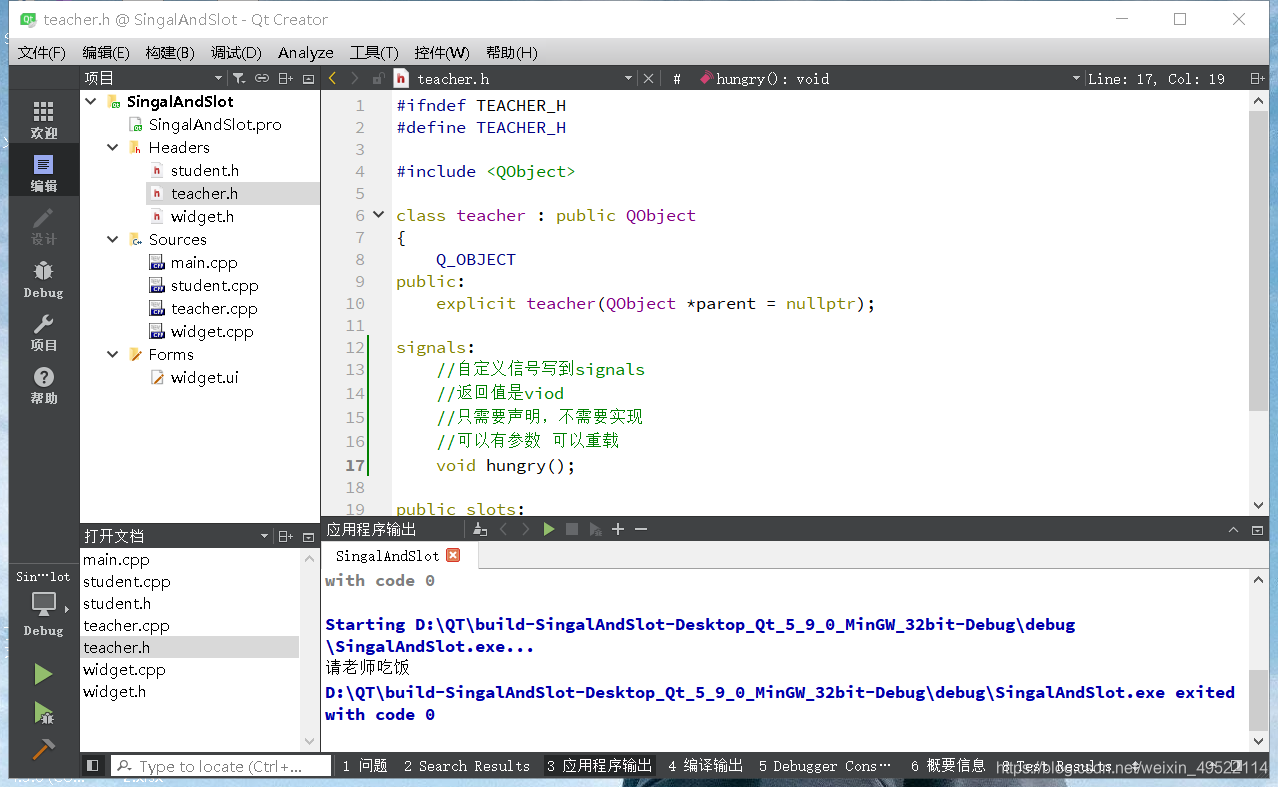
Task: Attach debugger from the output toolbar
Action: click(x=596, y=529)
